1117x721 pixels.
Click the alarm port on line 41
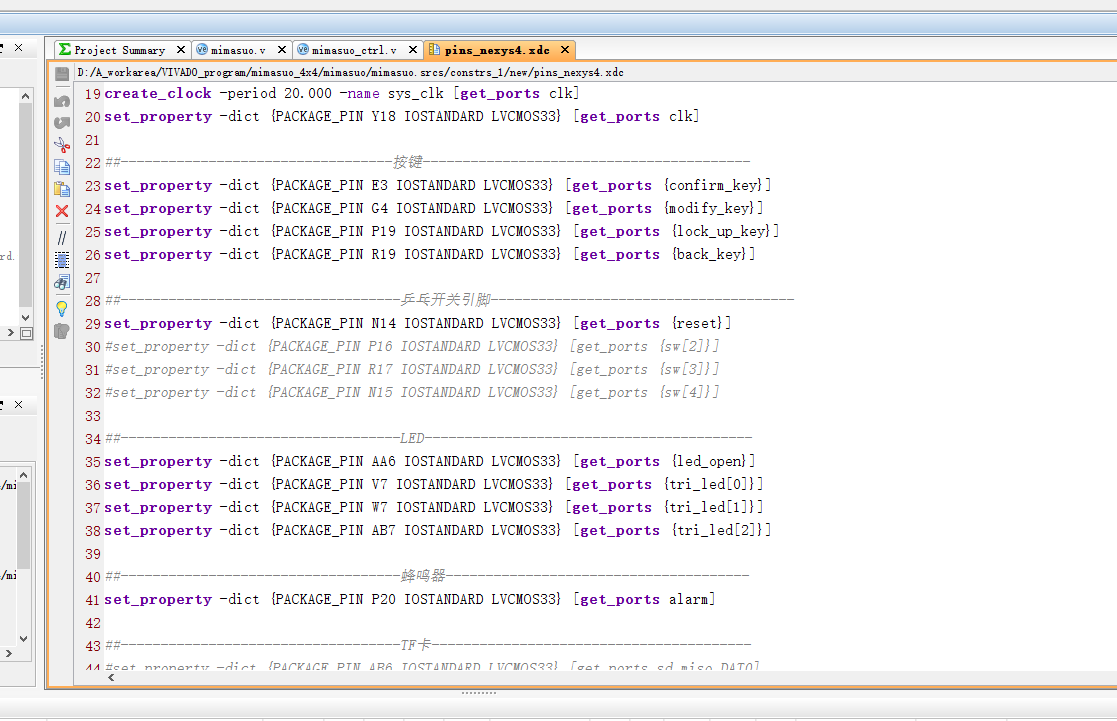(688, 599)
